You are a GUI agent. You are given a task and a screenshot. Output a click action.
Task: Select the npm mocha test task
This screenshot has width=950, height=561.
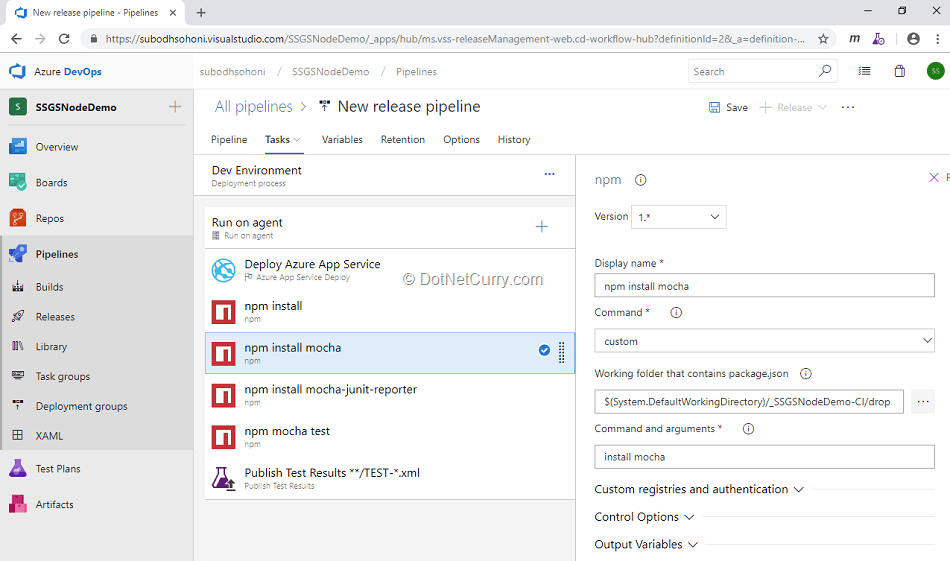click(390, 437)
